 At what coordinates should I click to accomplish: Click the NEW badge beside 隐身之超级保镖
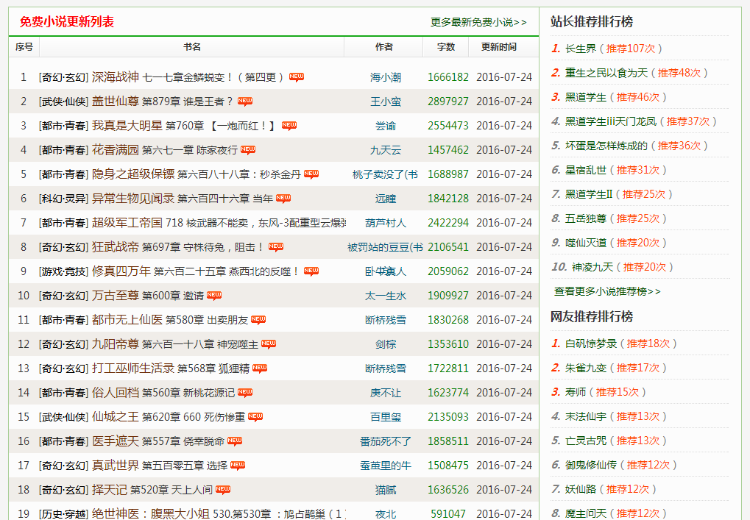(311, 174)
